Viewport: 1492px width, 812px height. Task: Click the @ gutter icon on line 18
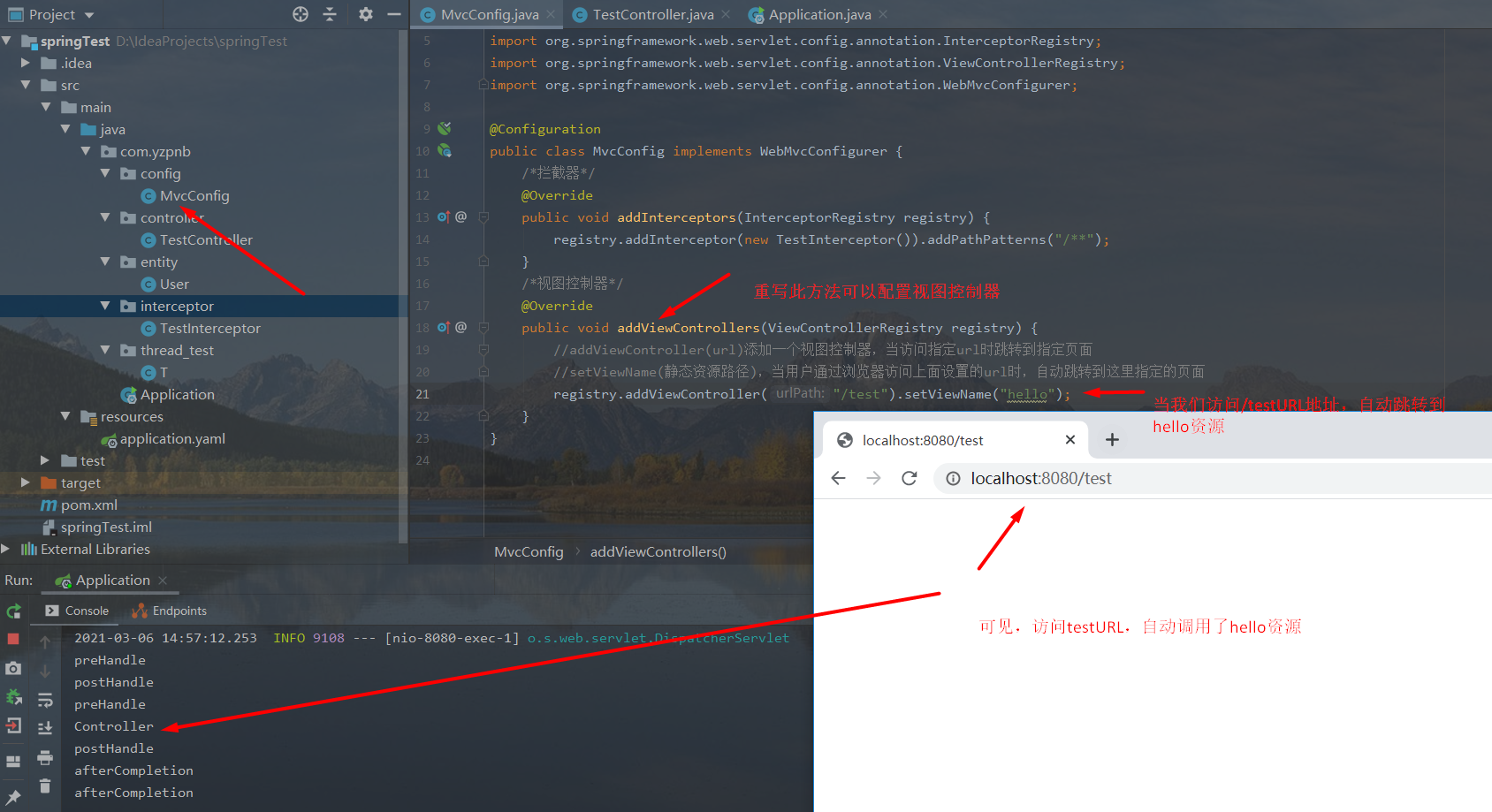click(x=461, y=328)
